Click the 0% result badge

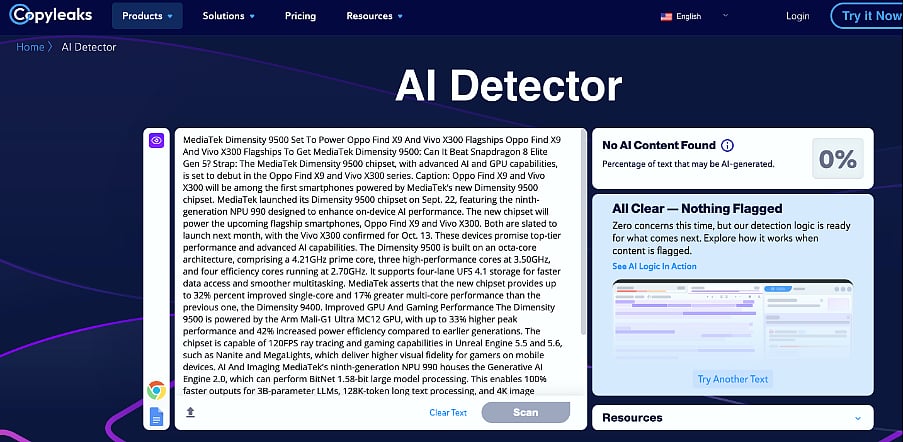[x=838, y=158]
